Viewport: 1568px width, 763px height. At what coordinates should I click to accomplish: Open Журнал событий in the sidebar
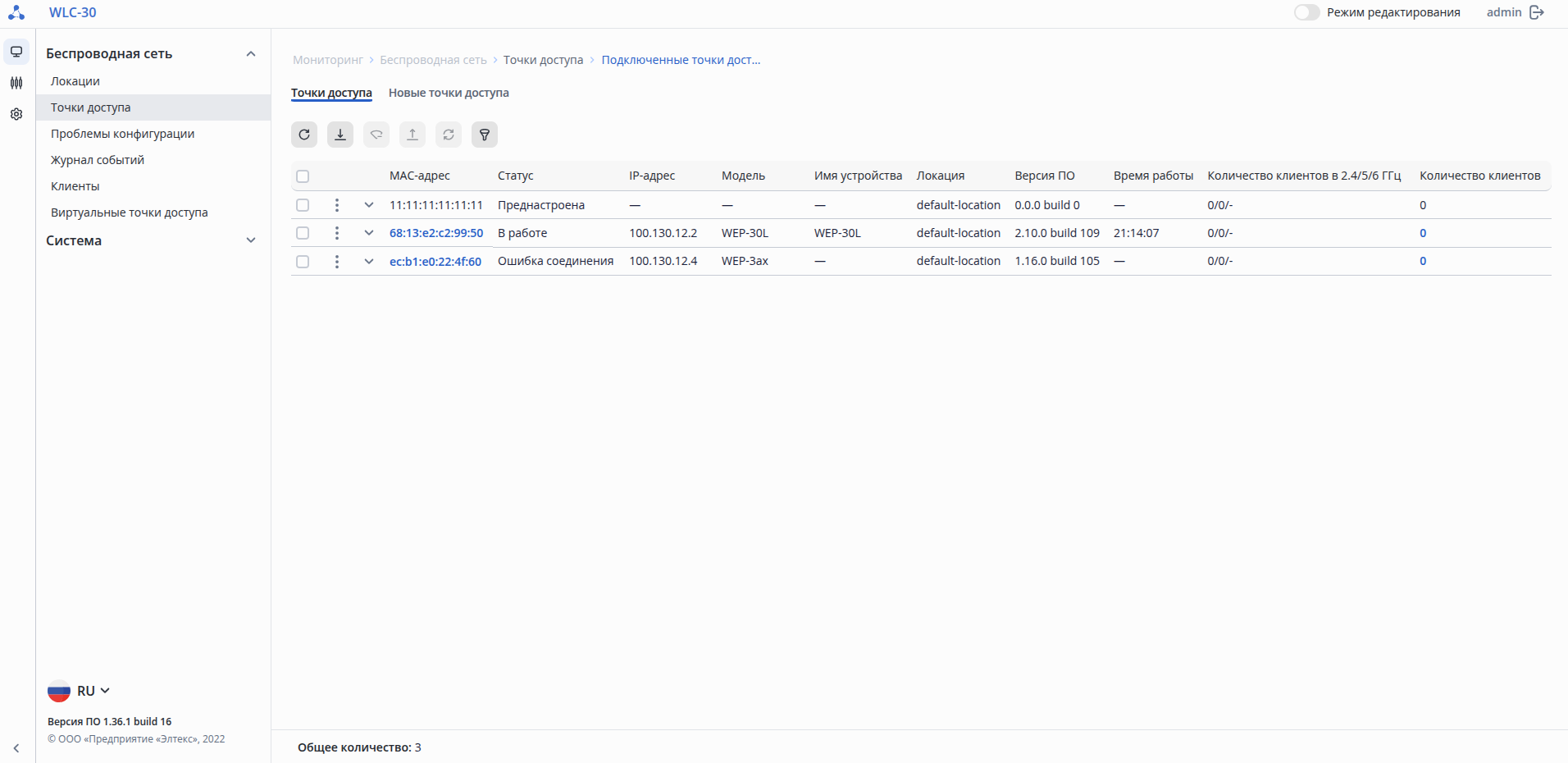98,160
